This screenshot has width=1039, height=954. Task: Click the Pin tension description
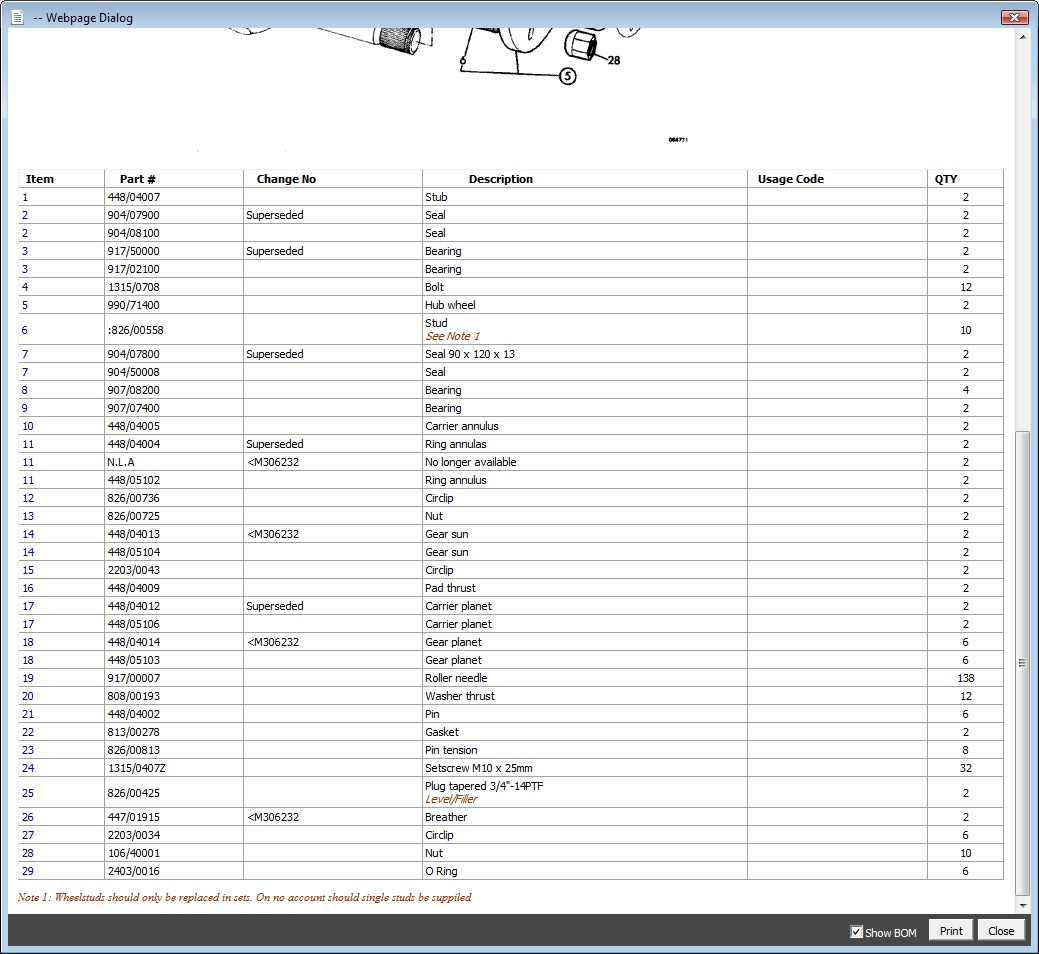tap(451, 750)
